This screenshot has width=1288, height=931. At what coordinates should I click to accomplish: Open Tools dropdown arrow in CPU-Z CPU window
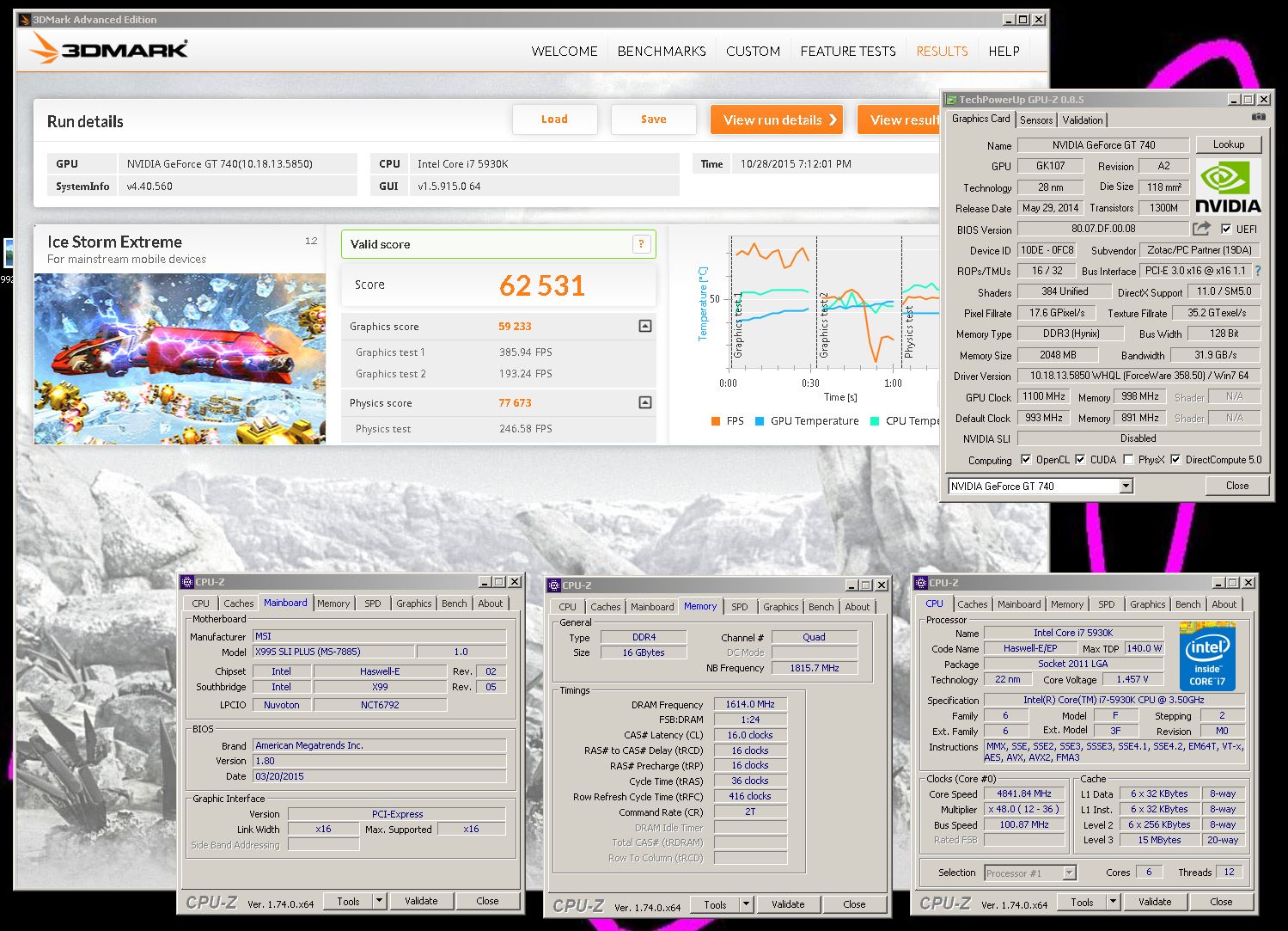[x=1114, y=902]
